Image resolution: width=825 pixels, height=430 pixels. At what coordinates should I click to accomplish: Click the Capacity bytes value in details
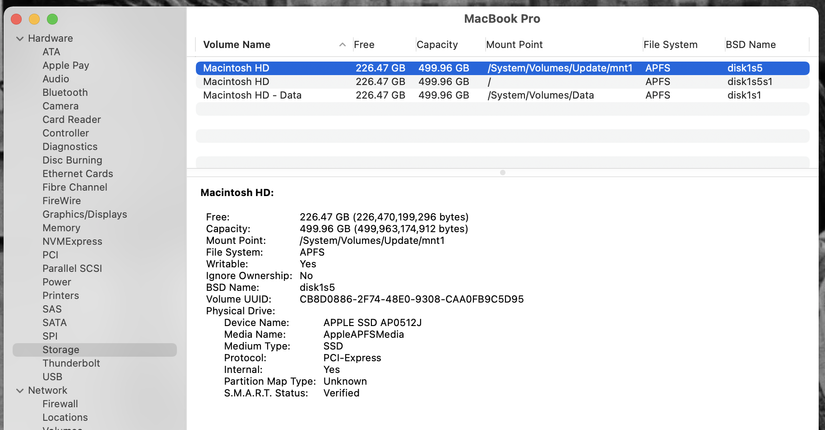click(384, 229)
